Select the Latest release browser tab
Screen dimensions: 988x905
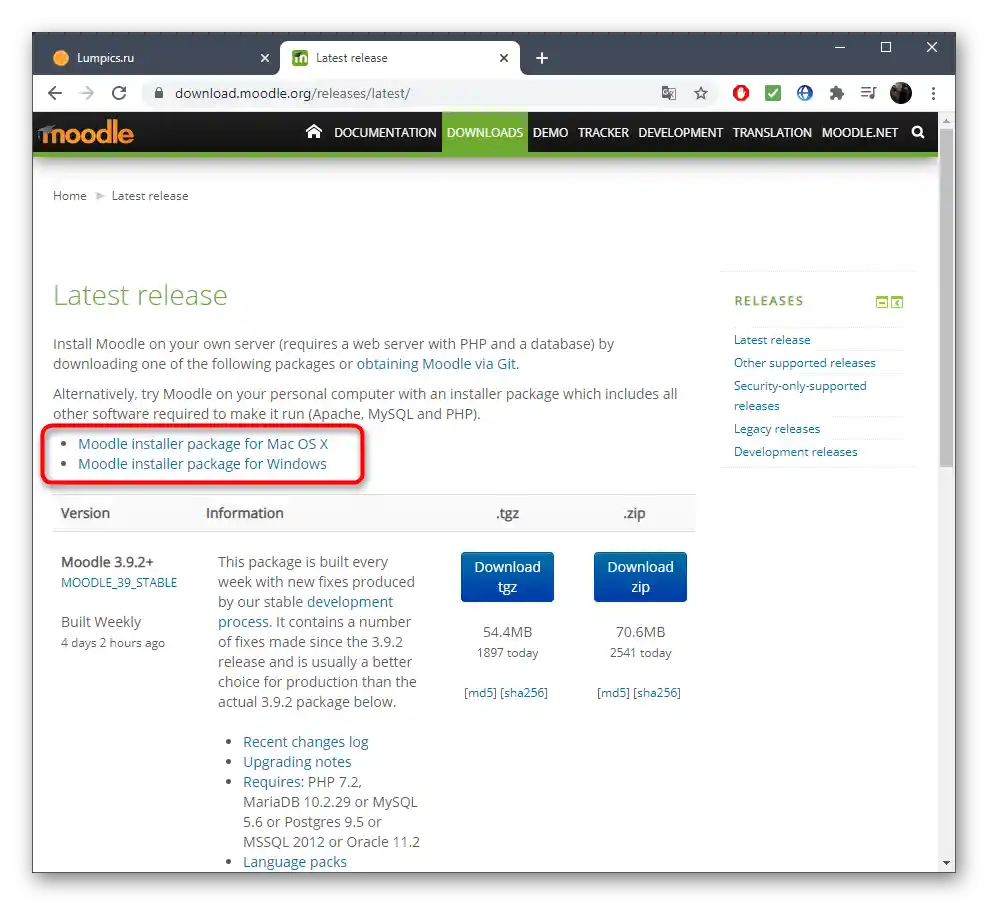(399, 58)
